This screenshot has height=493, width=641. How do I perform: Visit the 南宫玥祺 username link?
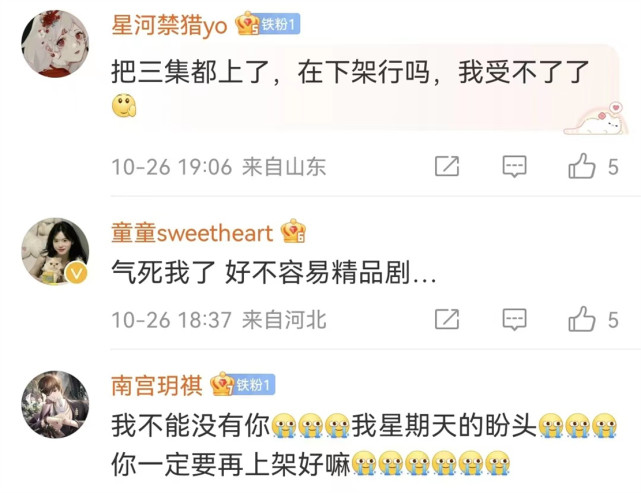coord(157,385)
